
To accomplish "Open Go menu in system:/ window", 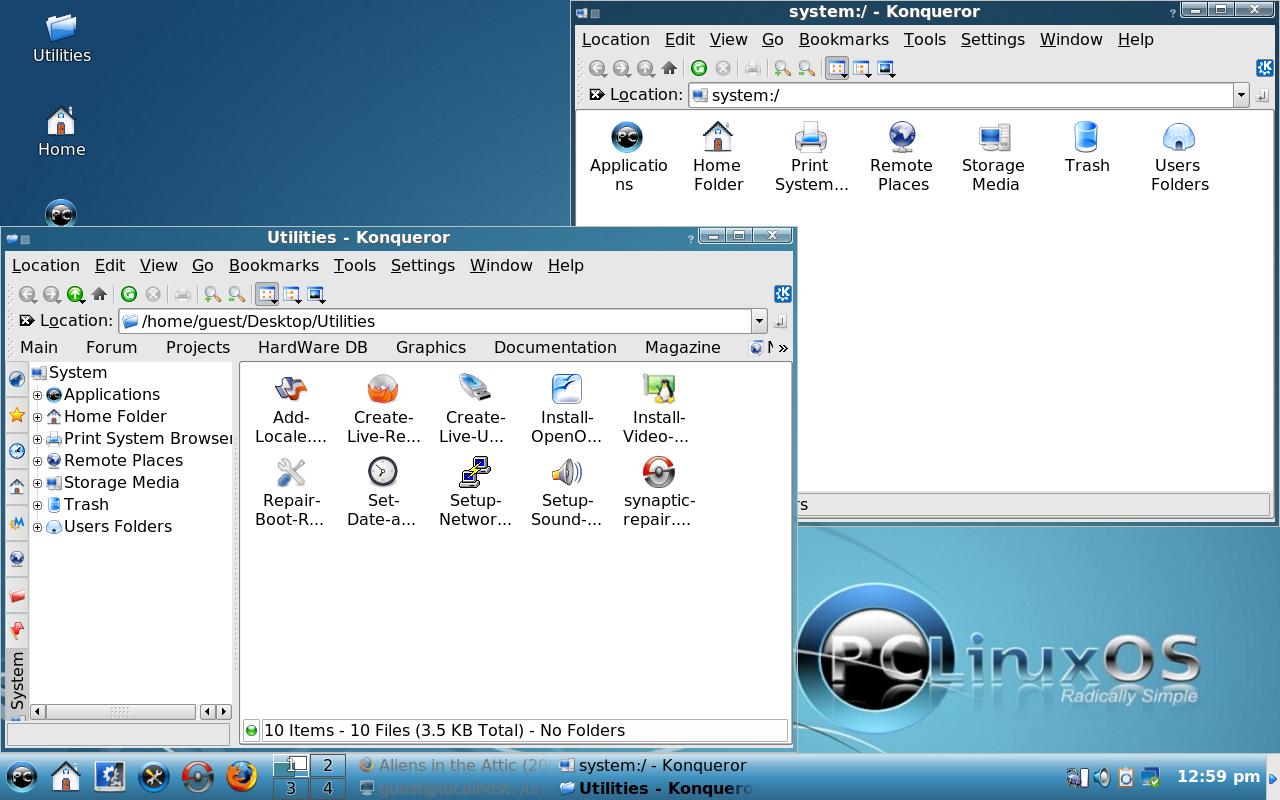I will pos(773,39).
